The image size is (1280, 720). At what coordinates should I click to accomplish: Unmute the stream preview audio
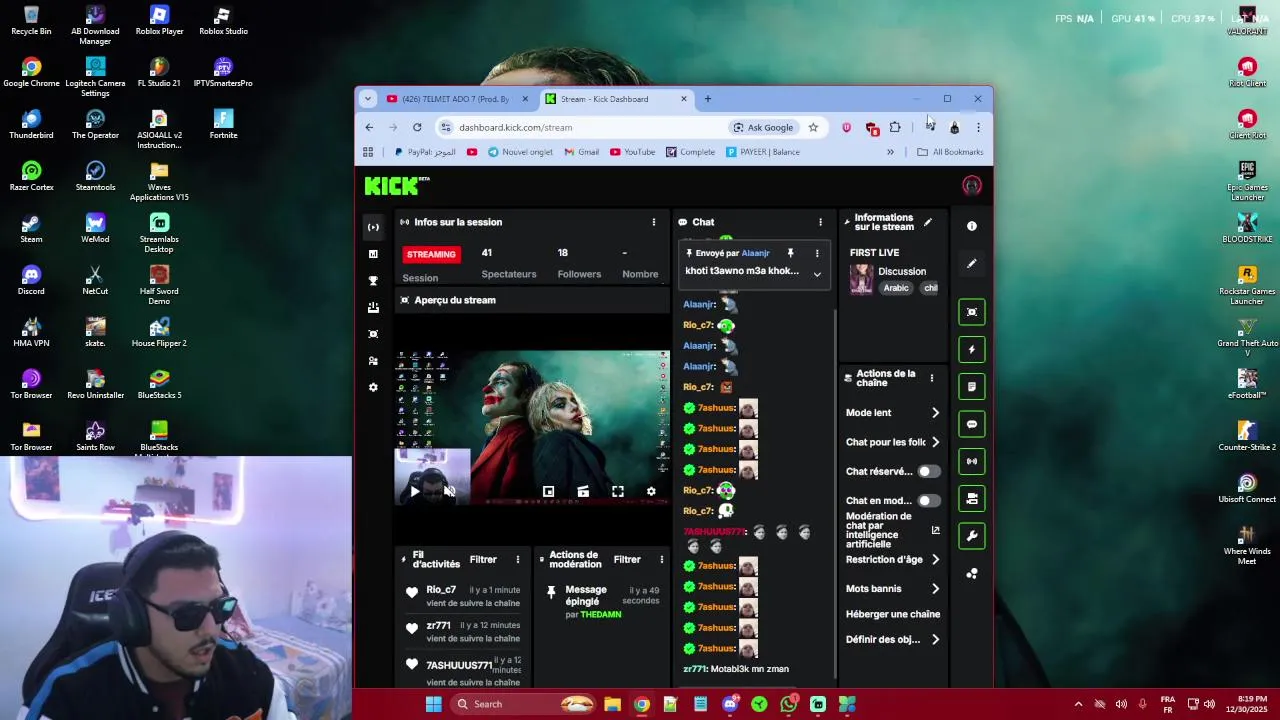(x=449, y=492)
